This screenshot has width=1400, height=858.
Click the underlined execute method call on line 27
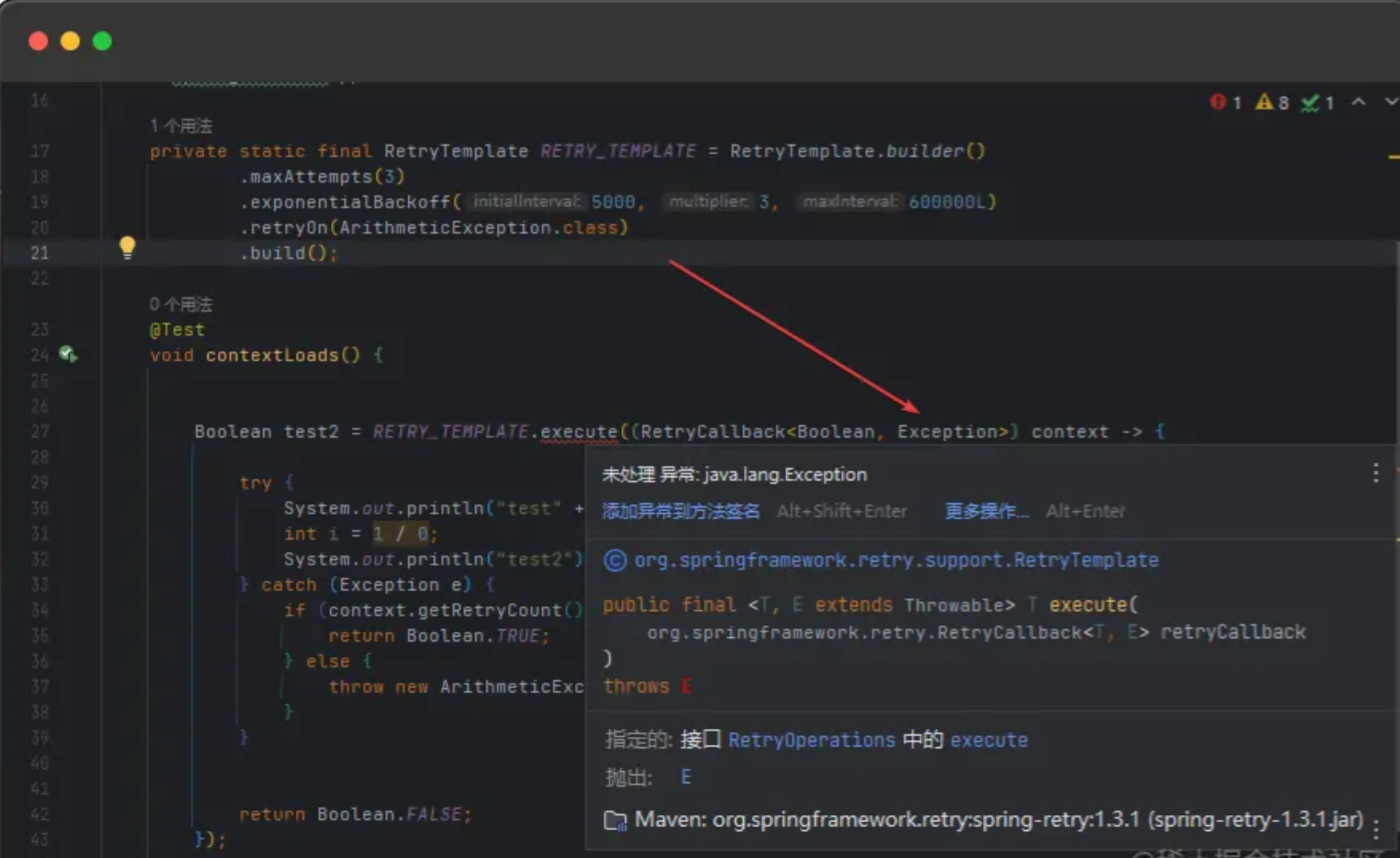pos(579,432)
